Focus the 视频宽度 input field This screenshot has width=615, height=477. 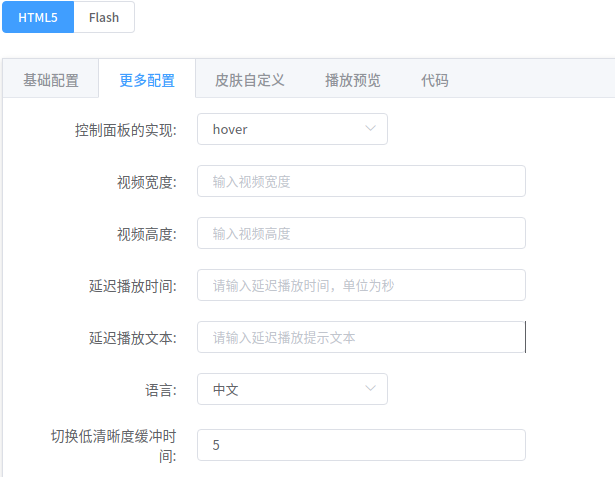click(x=361, y=181)
